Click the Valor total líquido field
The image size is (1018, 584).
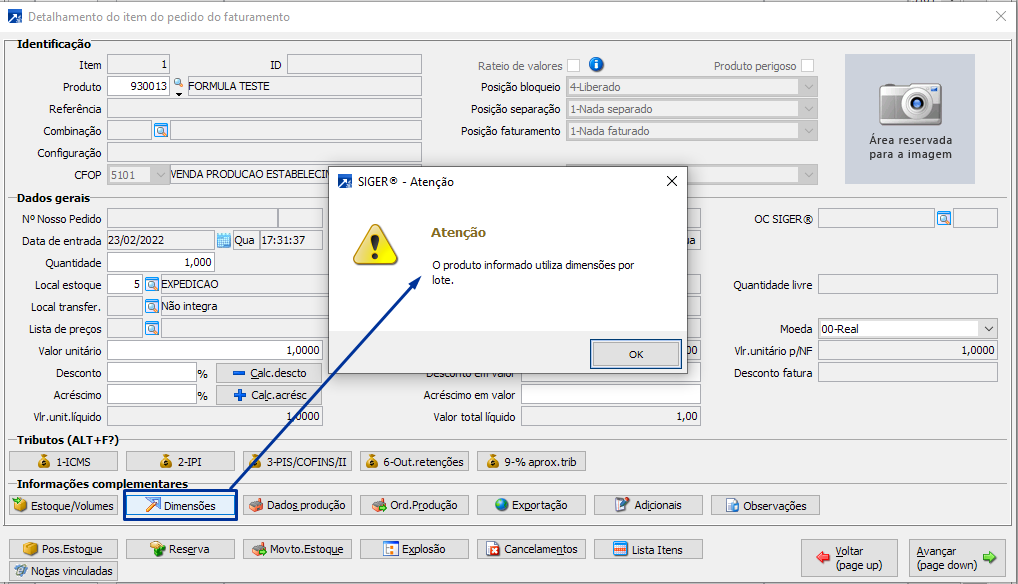(x=611, y=417)
